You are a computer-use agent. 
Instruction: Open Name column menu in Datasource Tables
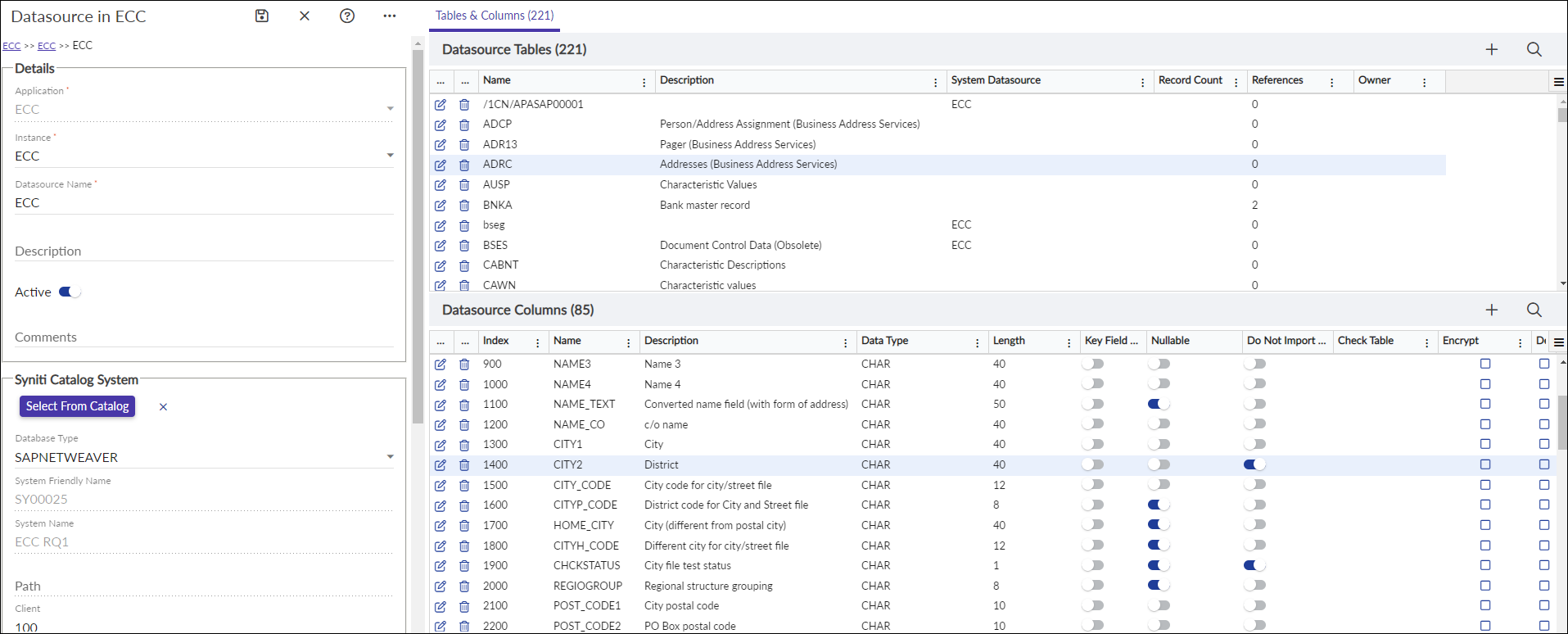pos(644,82)
